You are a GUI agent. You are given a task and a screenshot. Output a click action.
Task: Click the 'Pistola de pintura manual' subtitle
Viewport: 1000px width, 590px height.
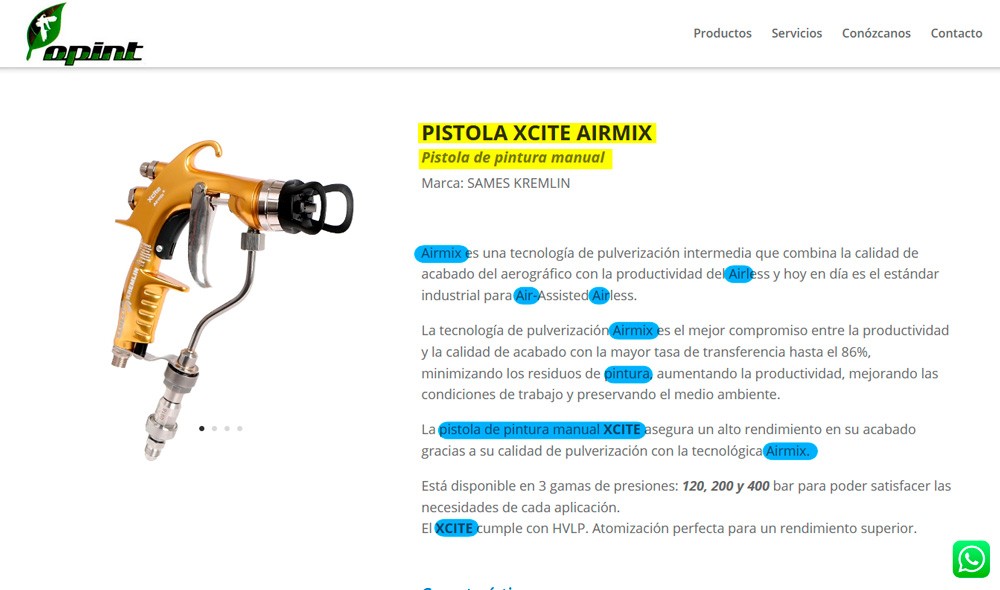tap(514, 158)
